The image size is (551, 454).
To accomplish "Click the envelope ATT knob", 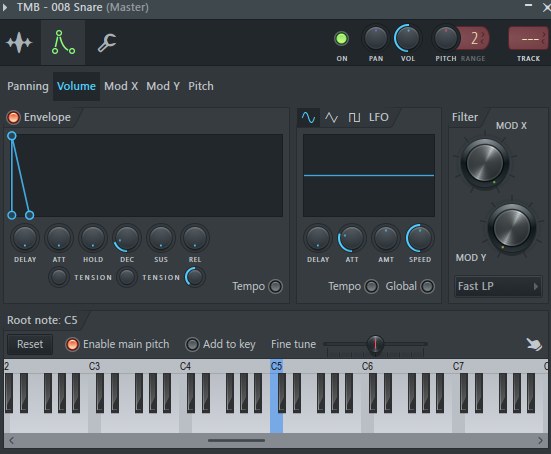I will click(x=59, y=238).
